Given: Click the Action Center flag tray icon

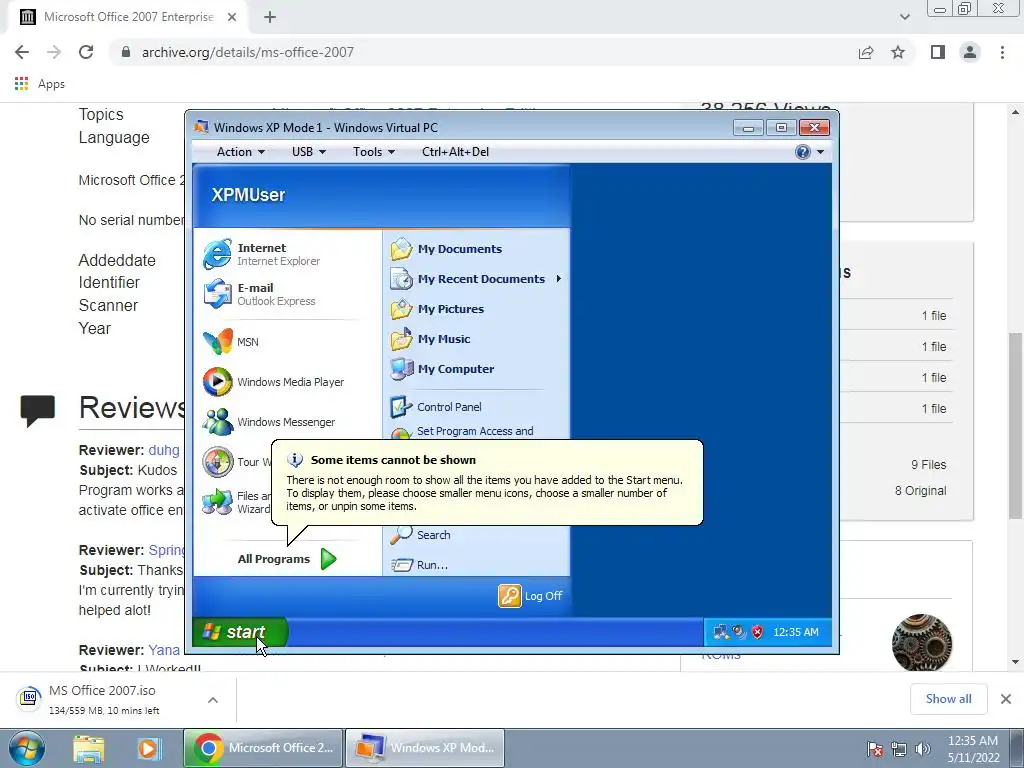Looking at the screenshot, I should [x=875, y=749].
